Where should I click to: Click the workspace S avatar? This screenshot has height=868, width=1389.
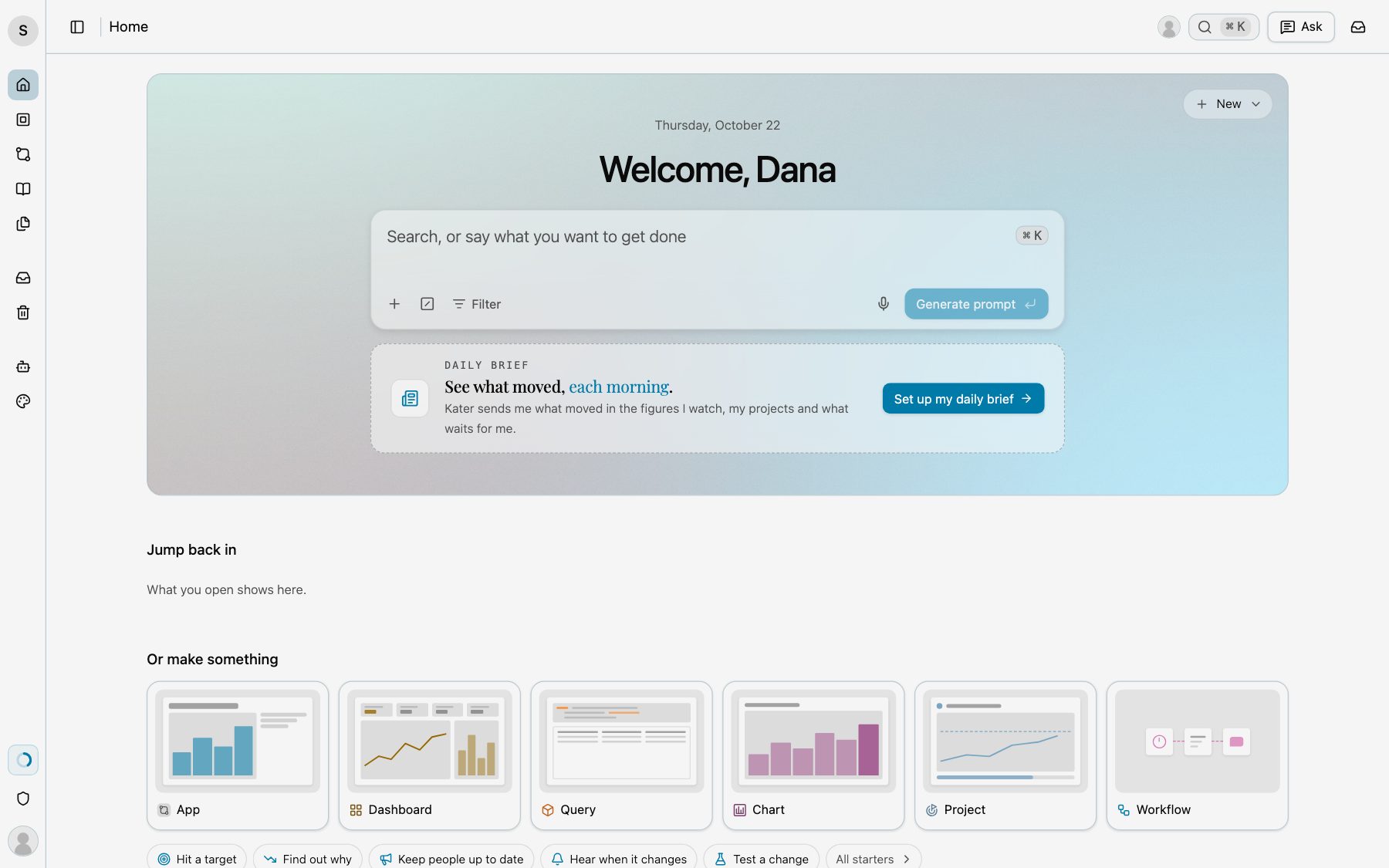tap(23, 31)
